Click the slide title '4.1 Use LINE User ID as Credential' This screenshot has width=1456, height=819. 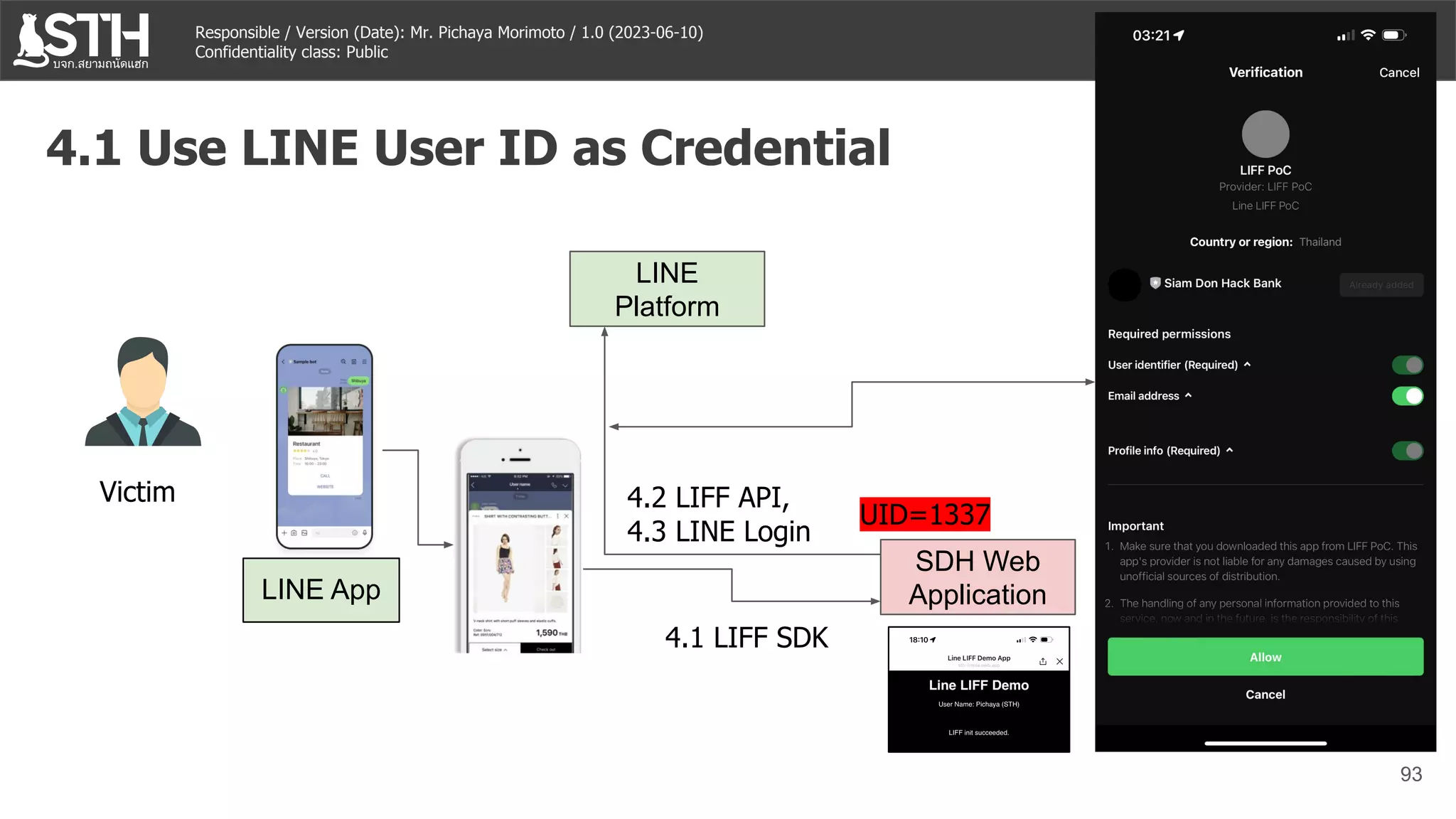point(468,148)
